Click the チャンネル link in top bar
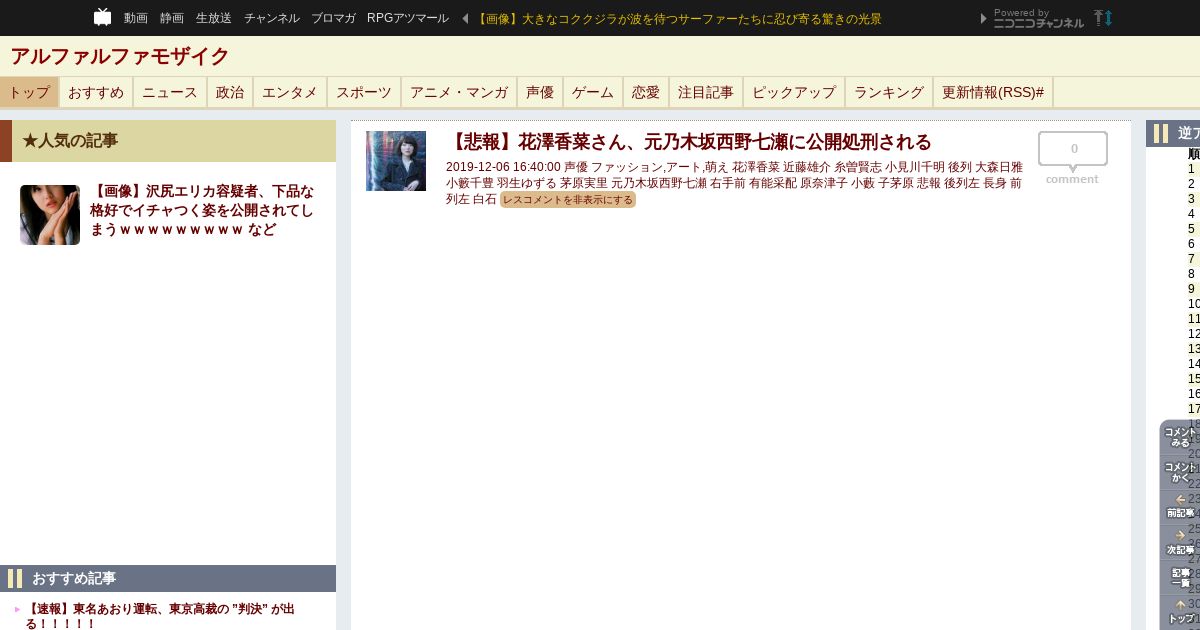Image resolution: width=1200 pixels, height=630 pixels. click(x=272, y=18)
